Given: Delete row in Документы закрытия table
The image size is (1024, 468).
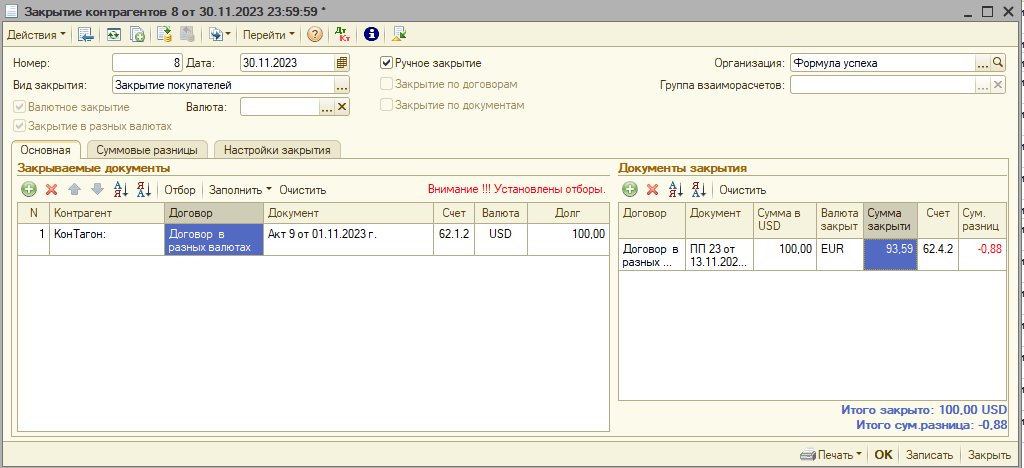Looking at the screenshot, I should [652, 189].
